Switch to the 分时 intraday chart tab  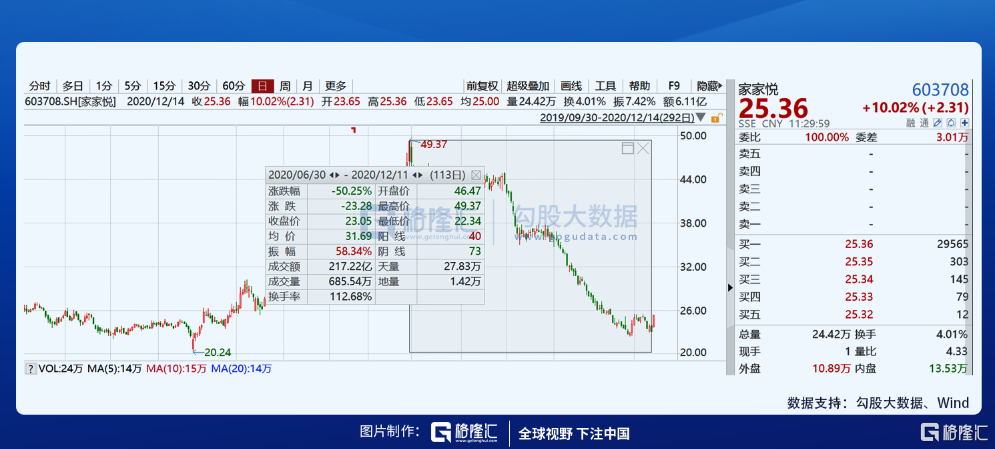(39, 86)
